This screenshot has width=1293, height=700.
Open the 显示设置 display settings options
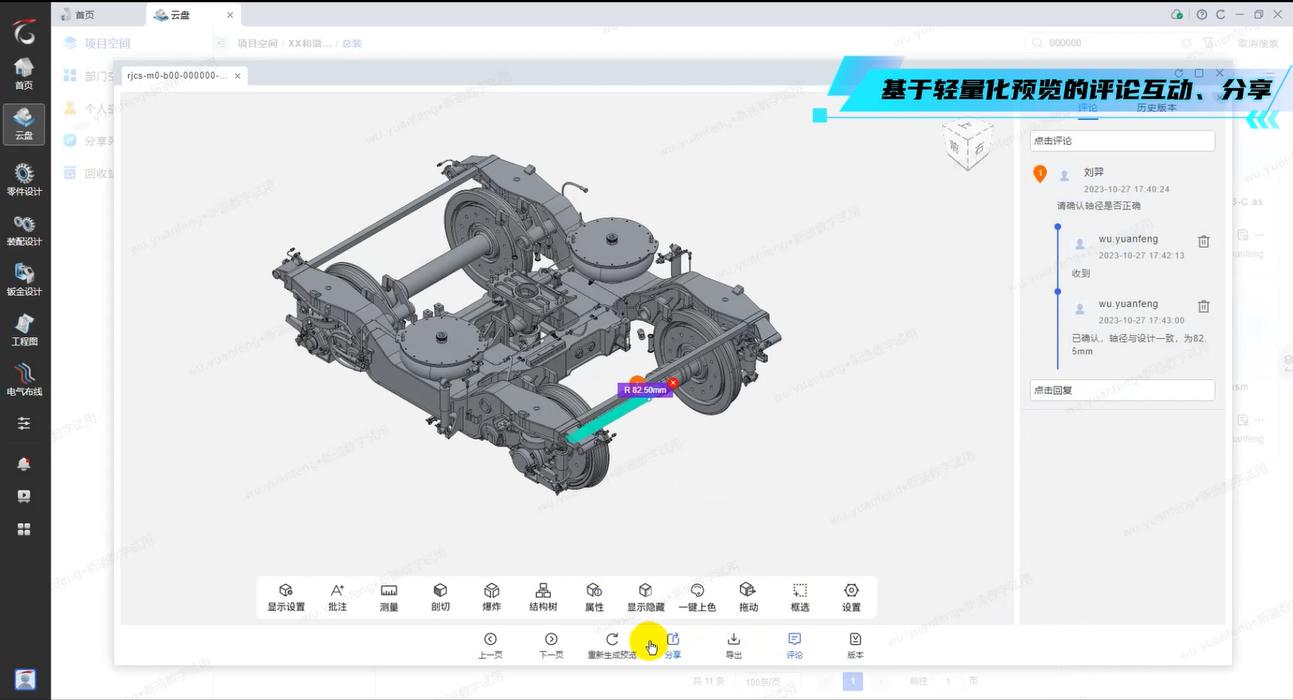pyautogui.click(x=286, y=597)
